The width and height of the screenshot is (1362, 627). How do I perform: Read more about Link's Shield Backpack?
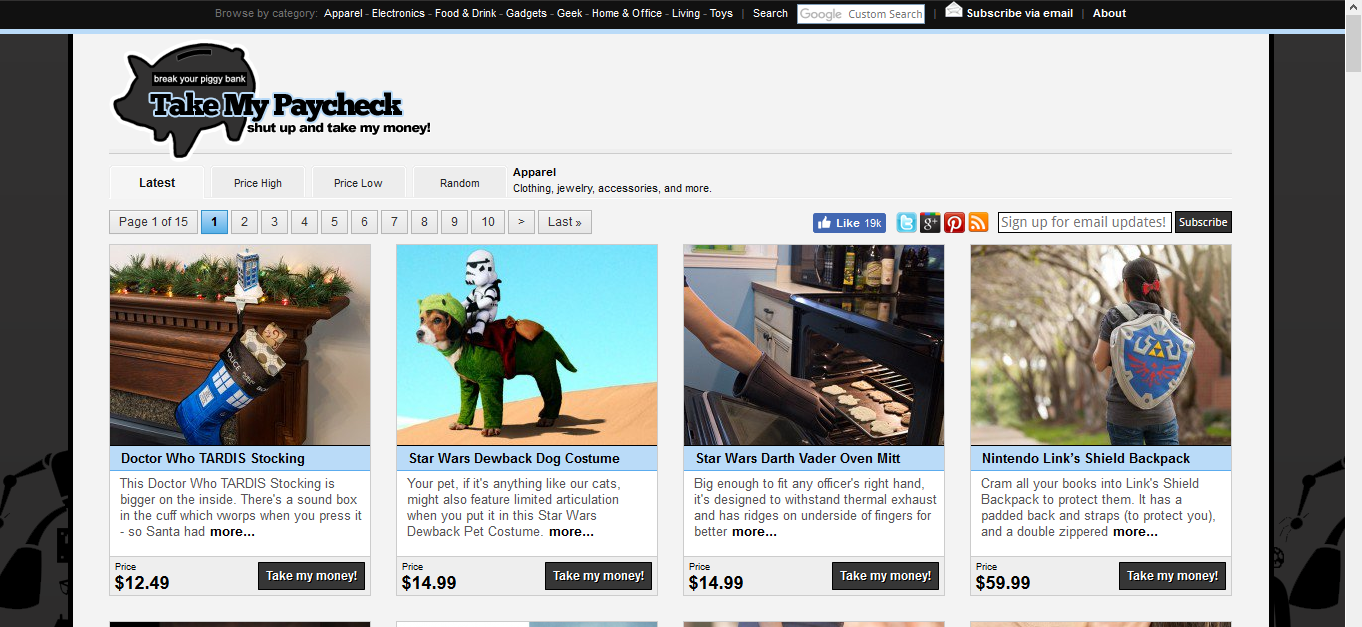(1135, 532)
